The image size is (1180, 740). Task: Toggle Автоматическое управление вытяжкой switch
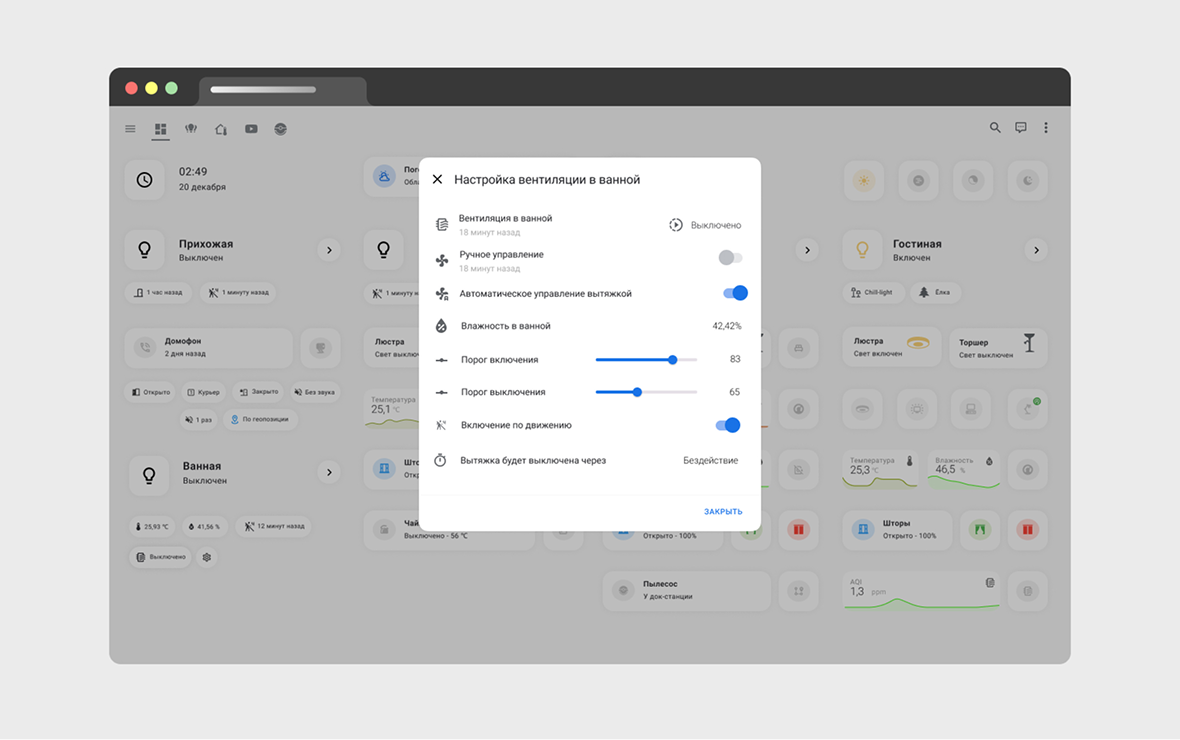click(x=735, y=293)
